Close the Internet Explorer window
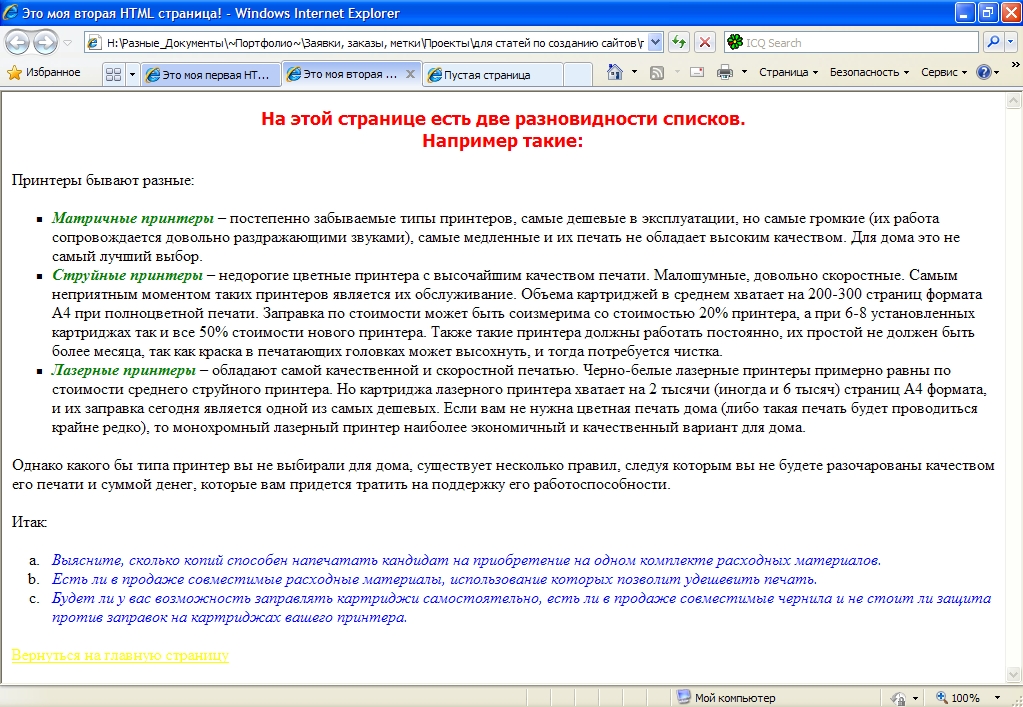The width and height of the screenshot is (1023, 707). tap(1010, 12)
